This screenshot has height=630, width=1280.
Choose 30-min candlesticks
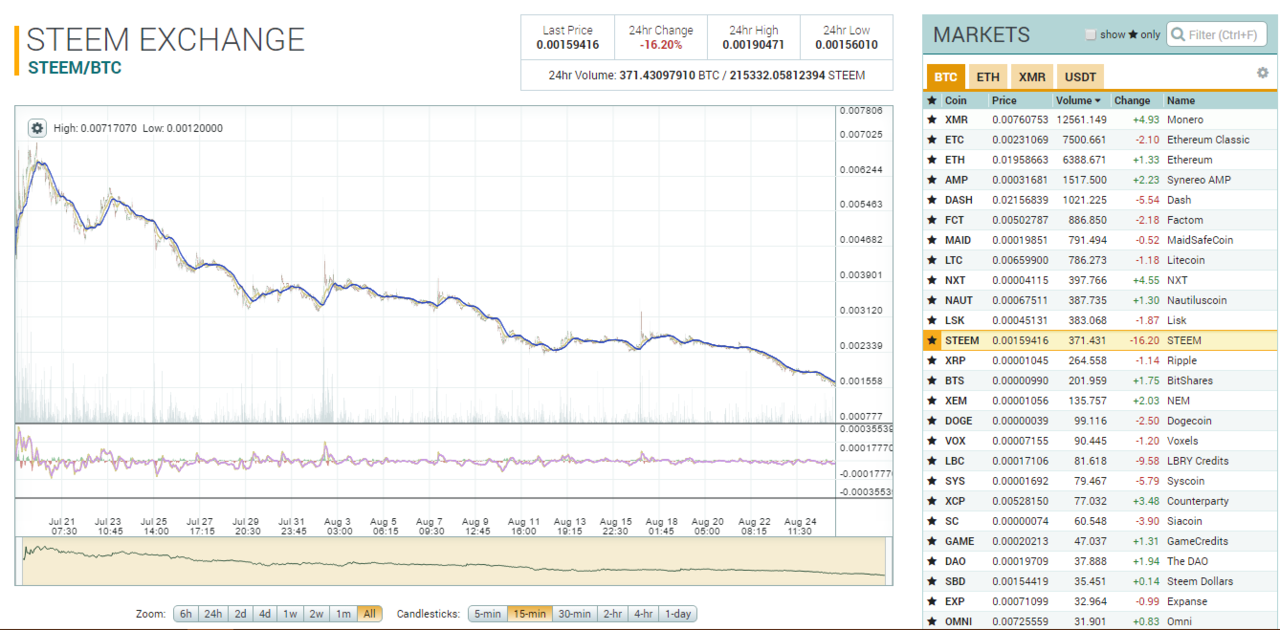tap(573, 613)
